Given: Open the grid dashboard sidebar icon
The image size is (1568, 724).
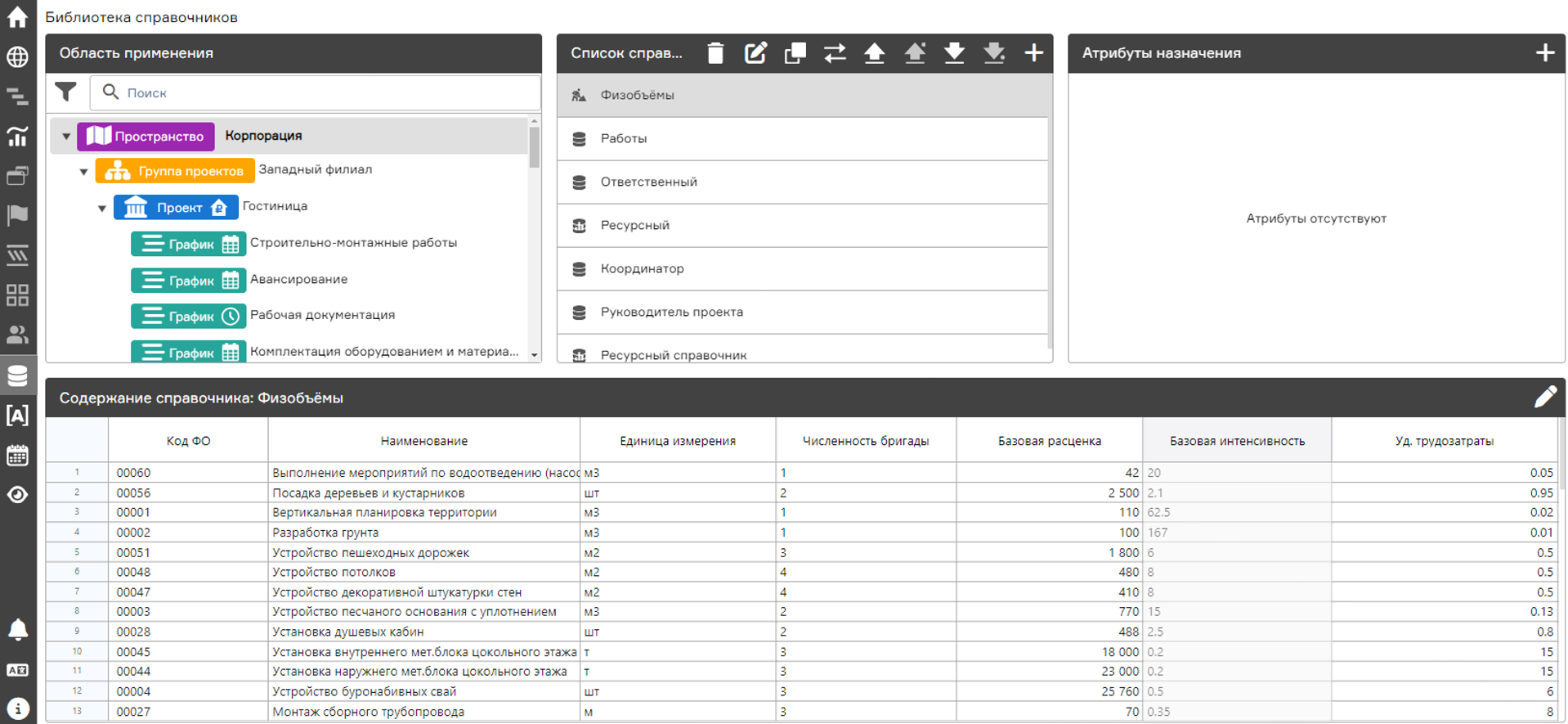Looking at the screenshot, I should click(17, 295).
